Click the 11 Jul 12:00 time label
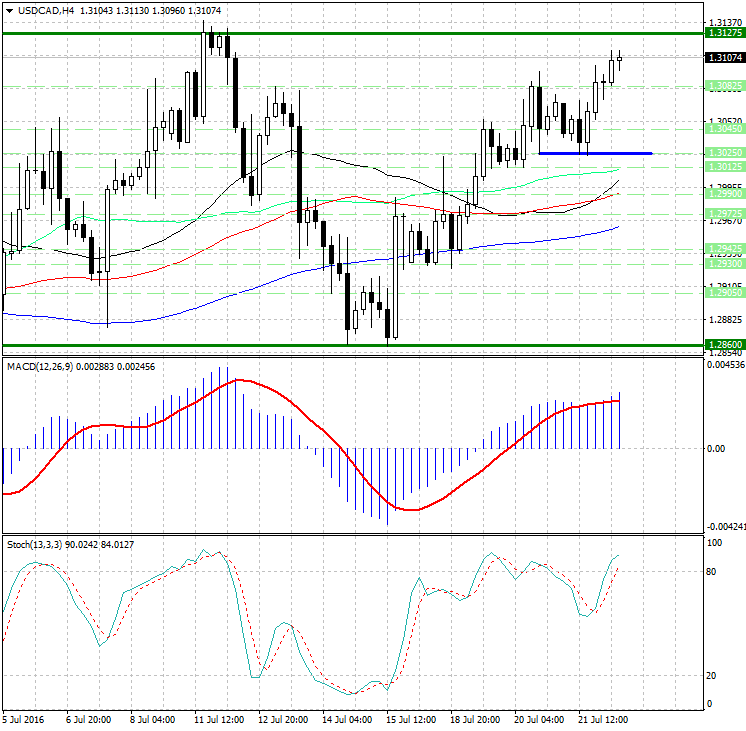Image resolution: width=746 pixels, height=731 pixels. pyautogui.click(x=219, y=720)
